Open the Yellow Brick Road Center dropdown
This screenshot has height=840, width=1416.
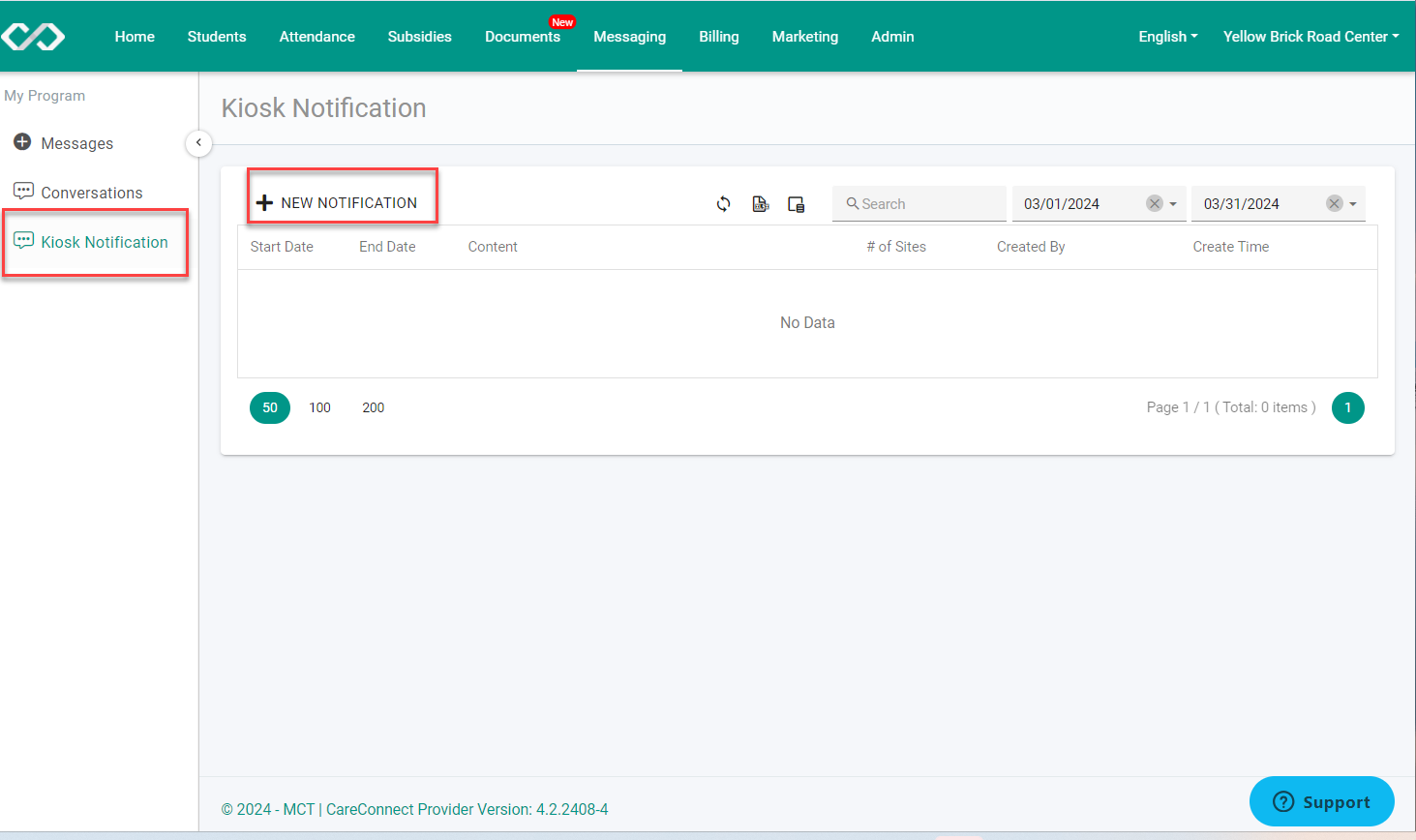coord(1311,37)
